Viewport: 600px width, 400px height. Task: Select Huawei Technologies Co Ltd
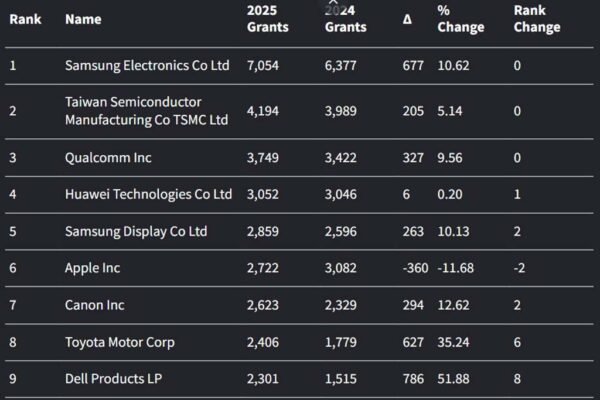point(148,194)
